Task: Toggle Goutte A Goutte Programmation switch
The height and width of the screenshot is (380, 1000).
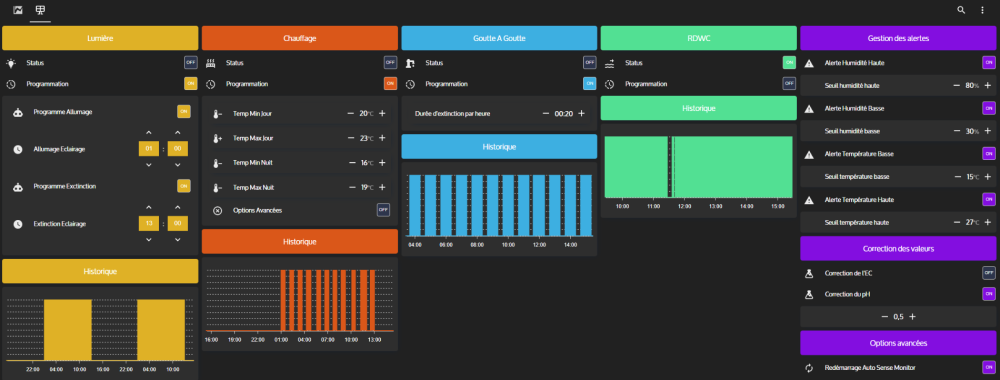Action: pos(590,84)
